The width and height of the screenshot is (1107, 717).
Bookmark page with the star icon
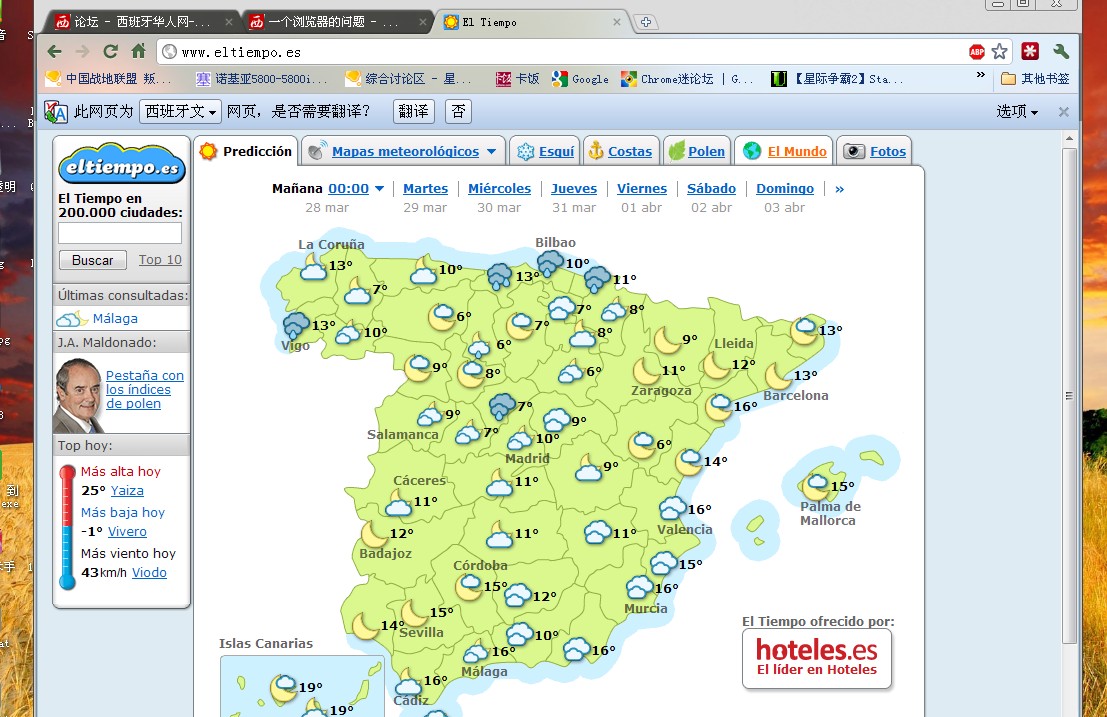pos(999,52)
